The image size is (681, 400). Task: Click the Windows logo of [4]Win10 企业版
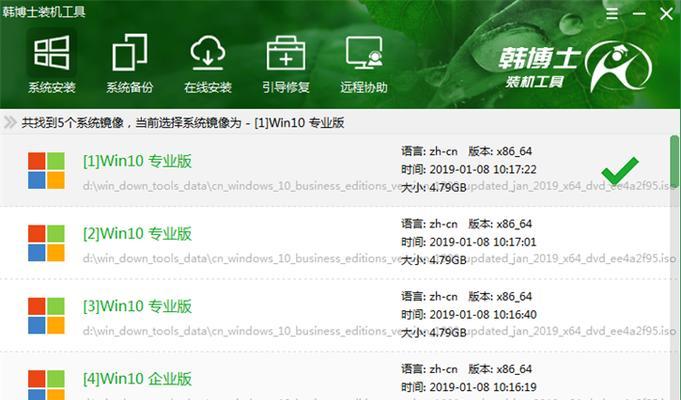(x=46, y=385)
